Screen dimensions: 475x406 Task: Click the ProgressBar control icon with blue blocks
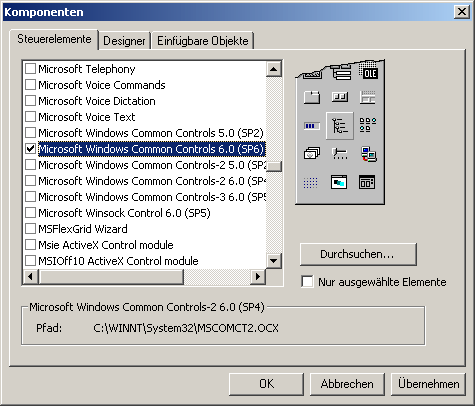[x=312, y=126]
